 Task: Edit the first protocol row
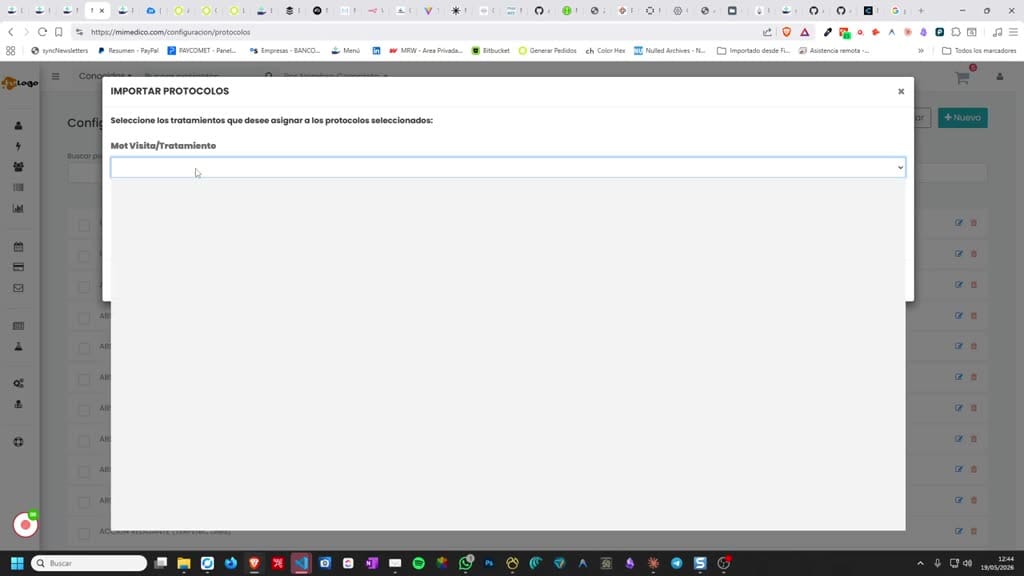click(x=959, y=223)
